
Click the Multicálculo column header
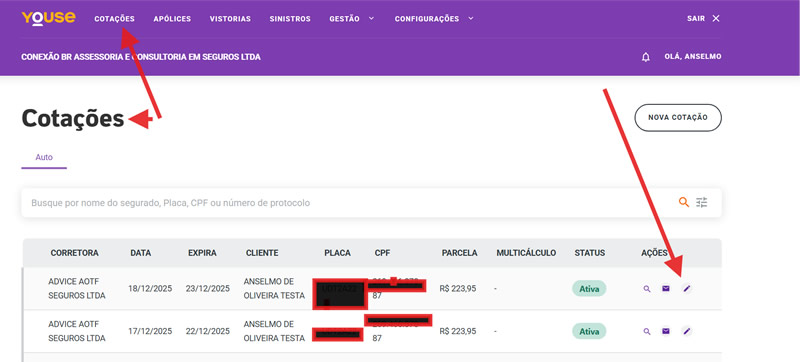526,253
